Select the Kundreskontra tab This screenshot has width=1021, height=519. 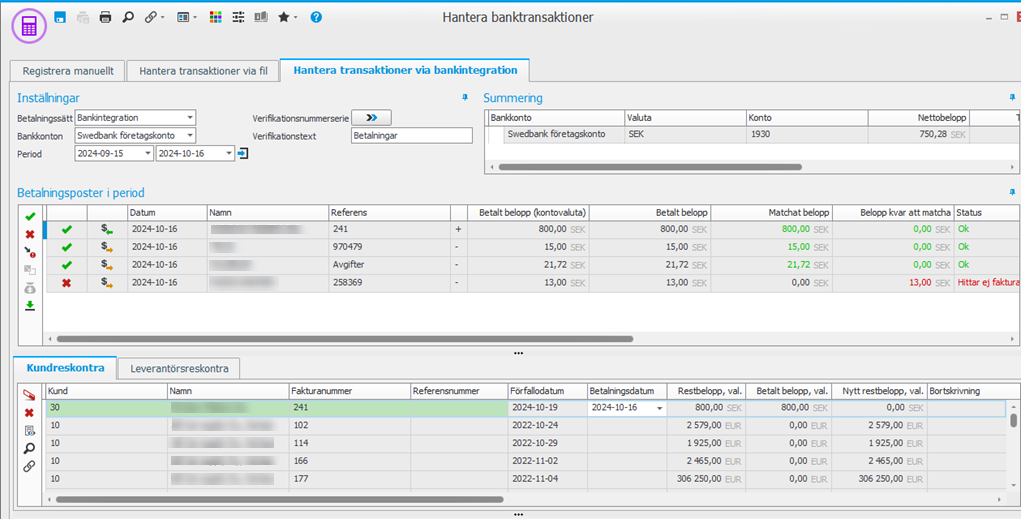65,368
